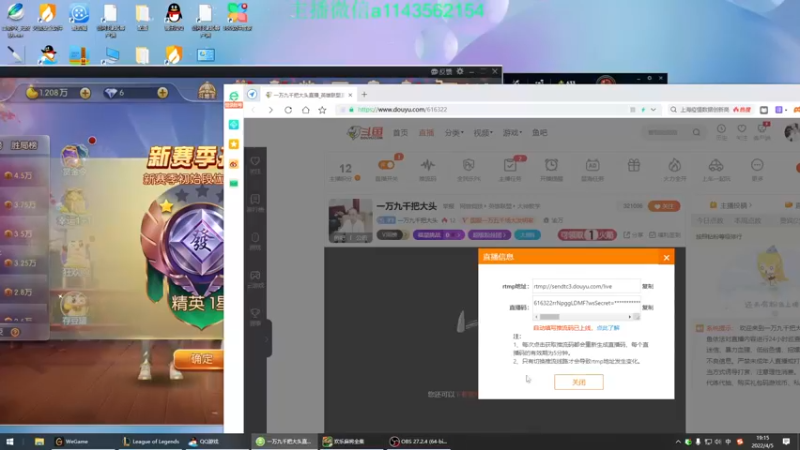This screenshot has width=800, height=450.
Task: Expand the address bar dropdown arrow
Action: tap(653, 110)
